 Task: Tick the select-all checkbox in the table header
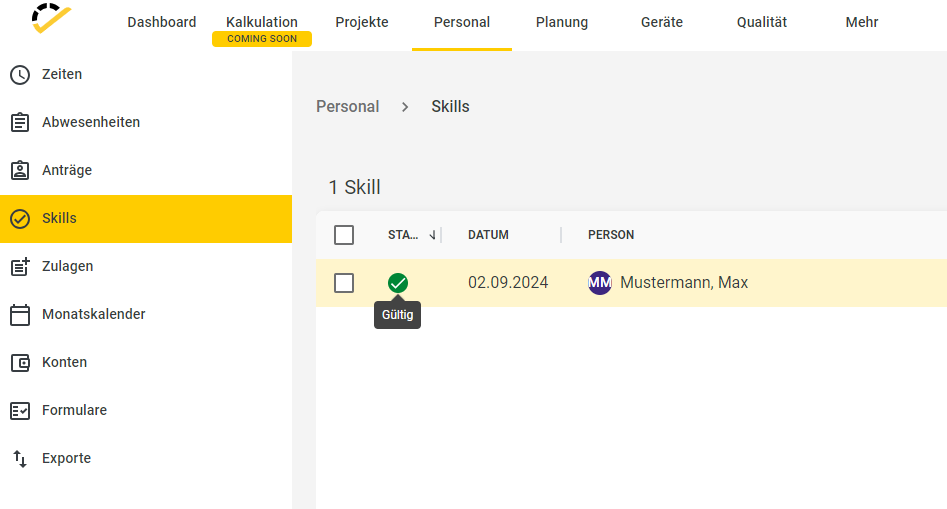click(344, 235)
